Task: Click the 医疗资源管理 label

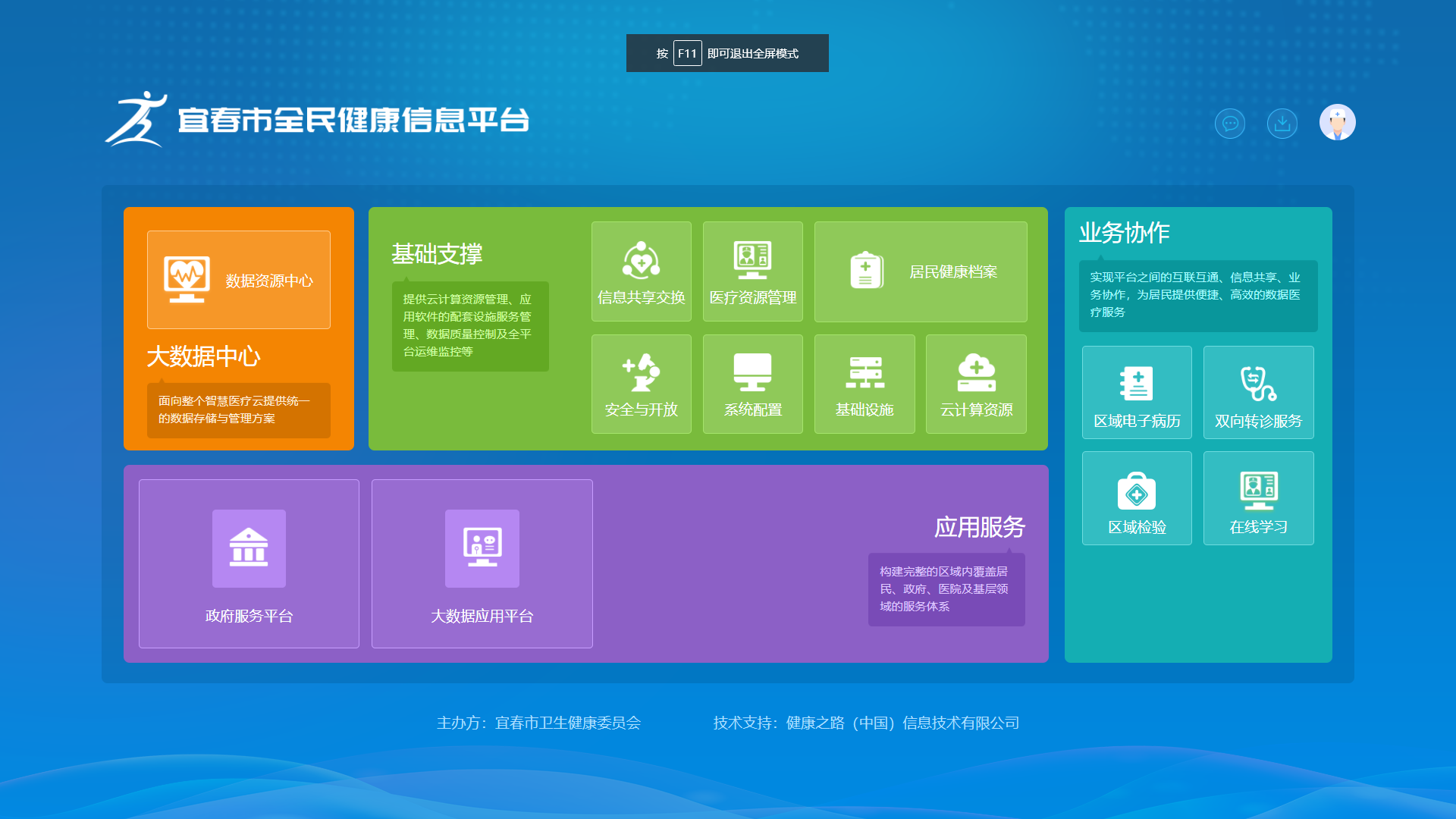Action: tap(753, 298)
